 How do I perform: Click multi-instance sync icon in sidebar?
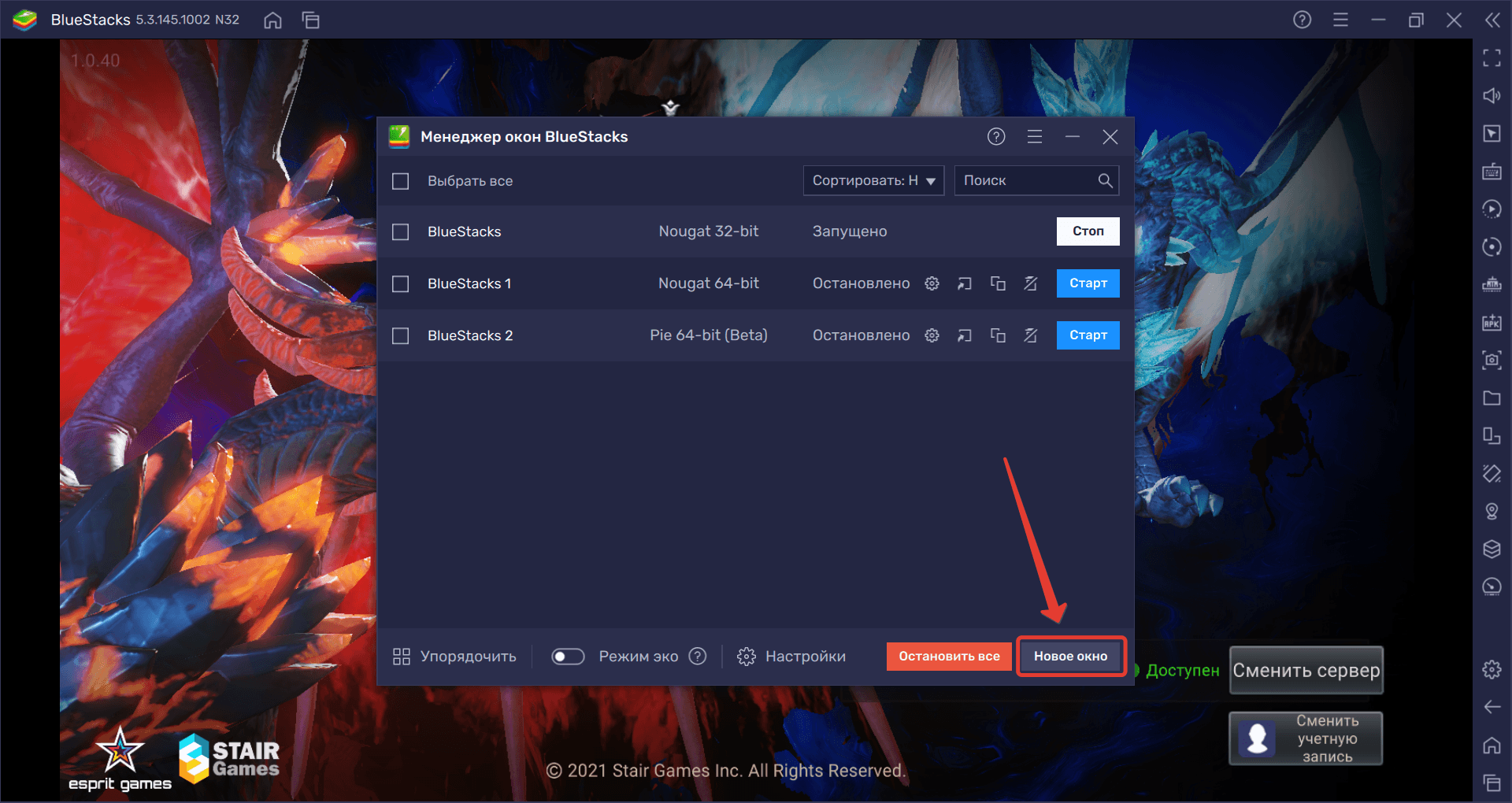[x=1492, y=246]
